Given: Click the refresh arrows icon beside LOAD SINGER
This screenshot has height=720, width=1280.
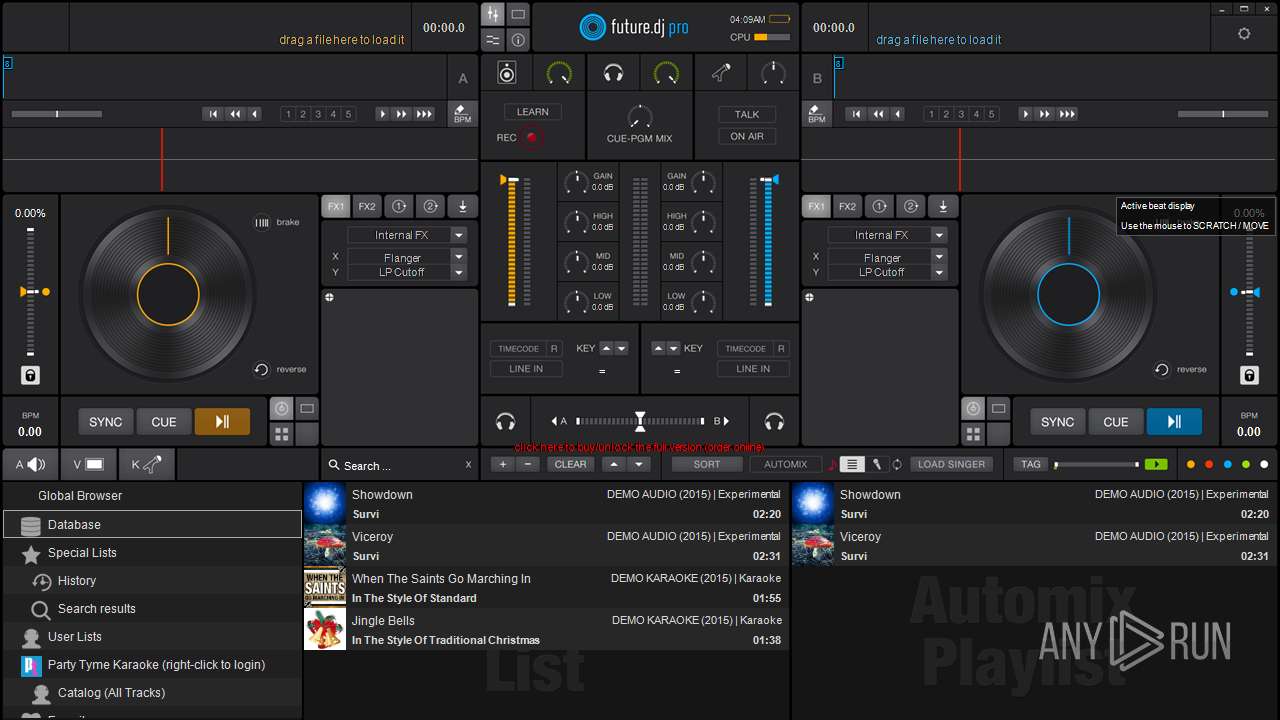Looking at the screenshot, I should click(897, 464).
